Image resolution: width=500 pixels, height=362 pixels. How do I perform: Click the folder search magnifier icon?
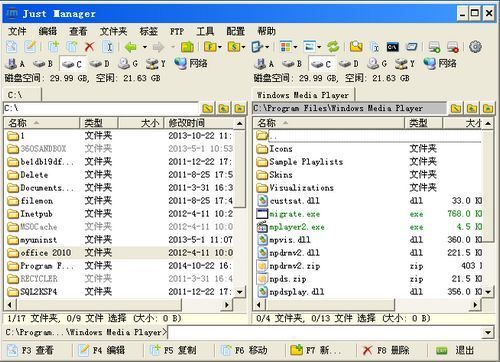(356, 47)
